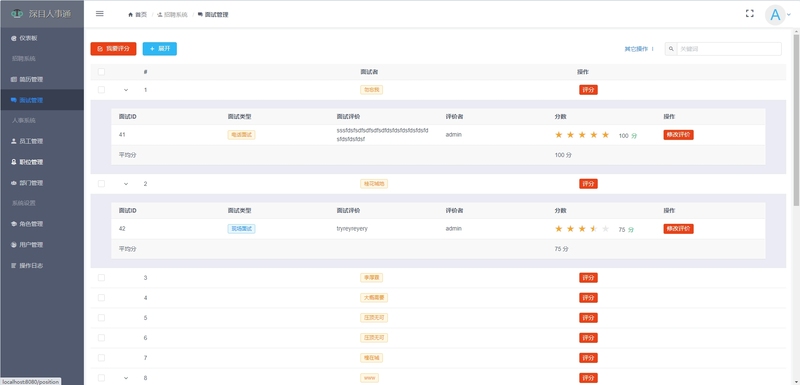Screen dimensions: 800x385
Task: Click 修改评价 for interview ID 41
Action: coord(679,135)
